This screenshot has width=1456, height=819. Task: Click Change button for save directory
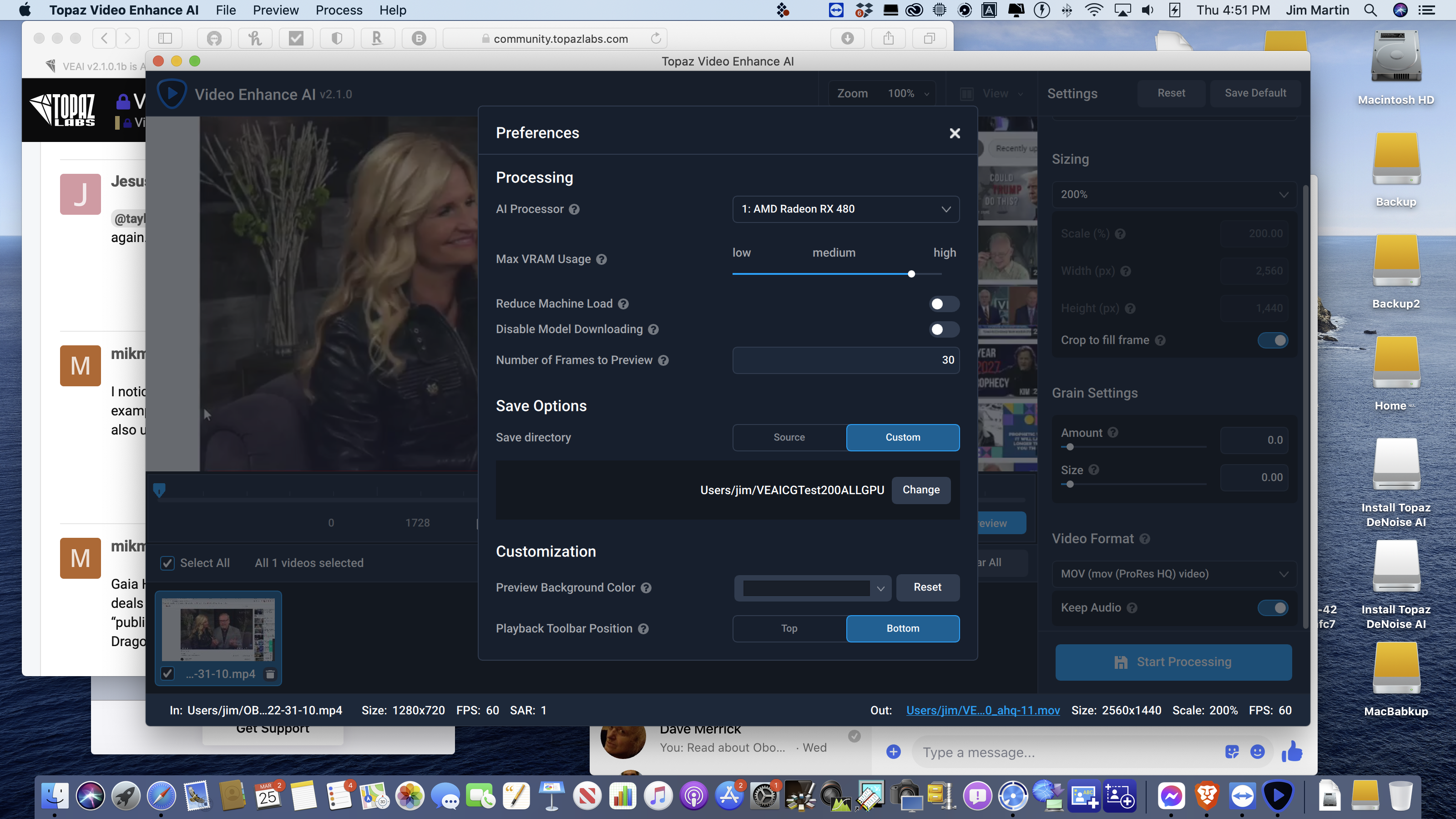(921, 490)
